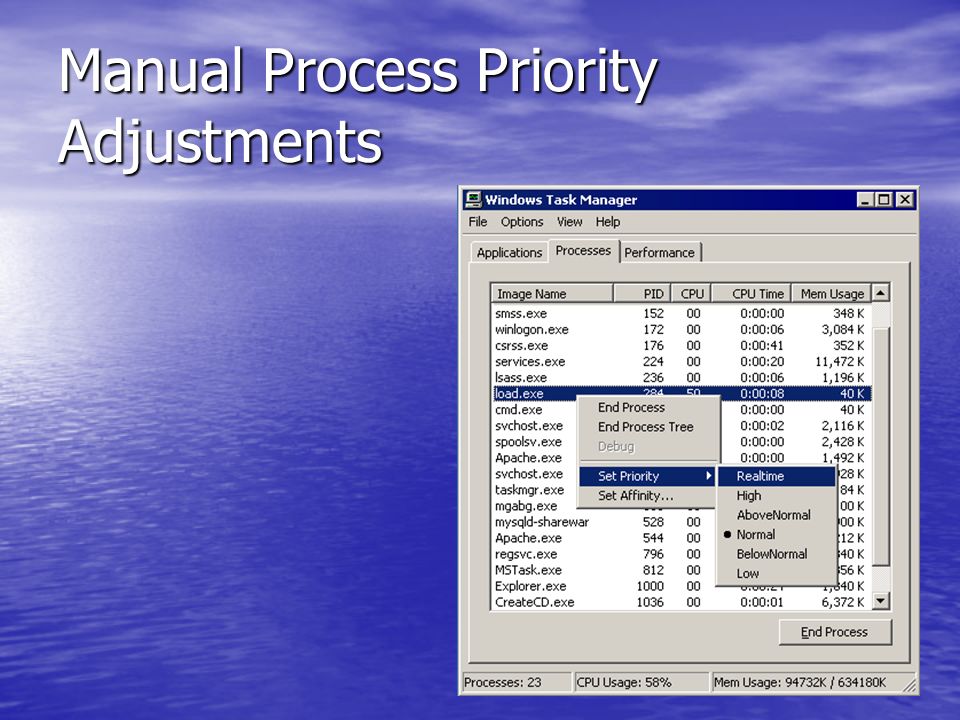Select the cmd.exe process row
Image resolution: width=960 pixels, height=720 pixels.
[x=534, y=410]
